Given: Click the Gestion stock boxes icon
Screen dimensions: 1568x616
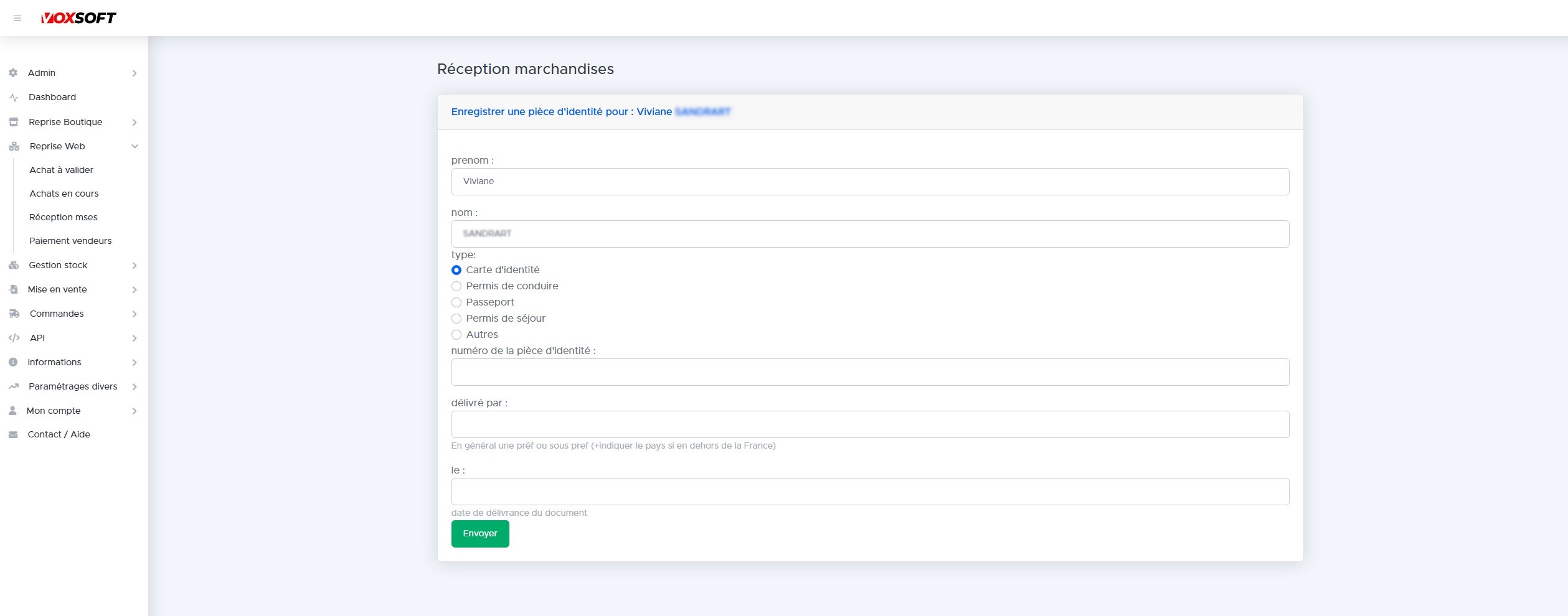Looking at the screenshot, I should pos(14,265).
